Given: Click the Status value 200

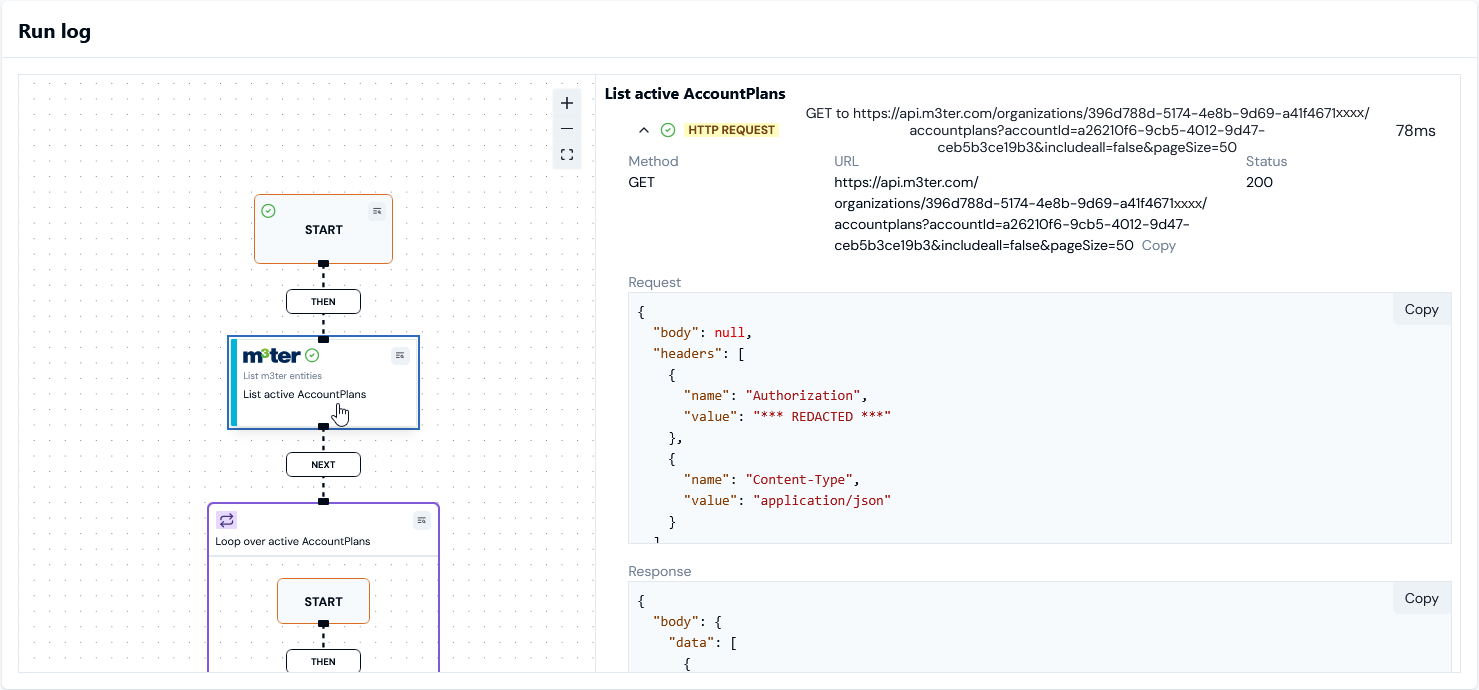Looking at the screenshot, I should point(1259,182).
